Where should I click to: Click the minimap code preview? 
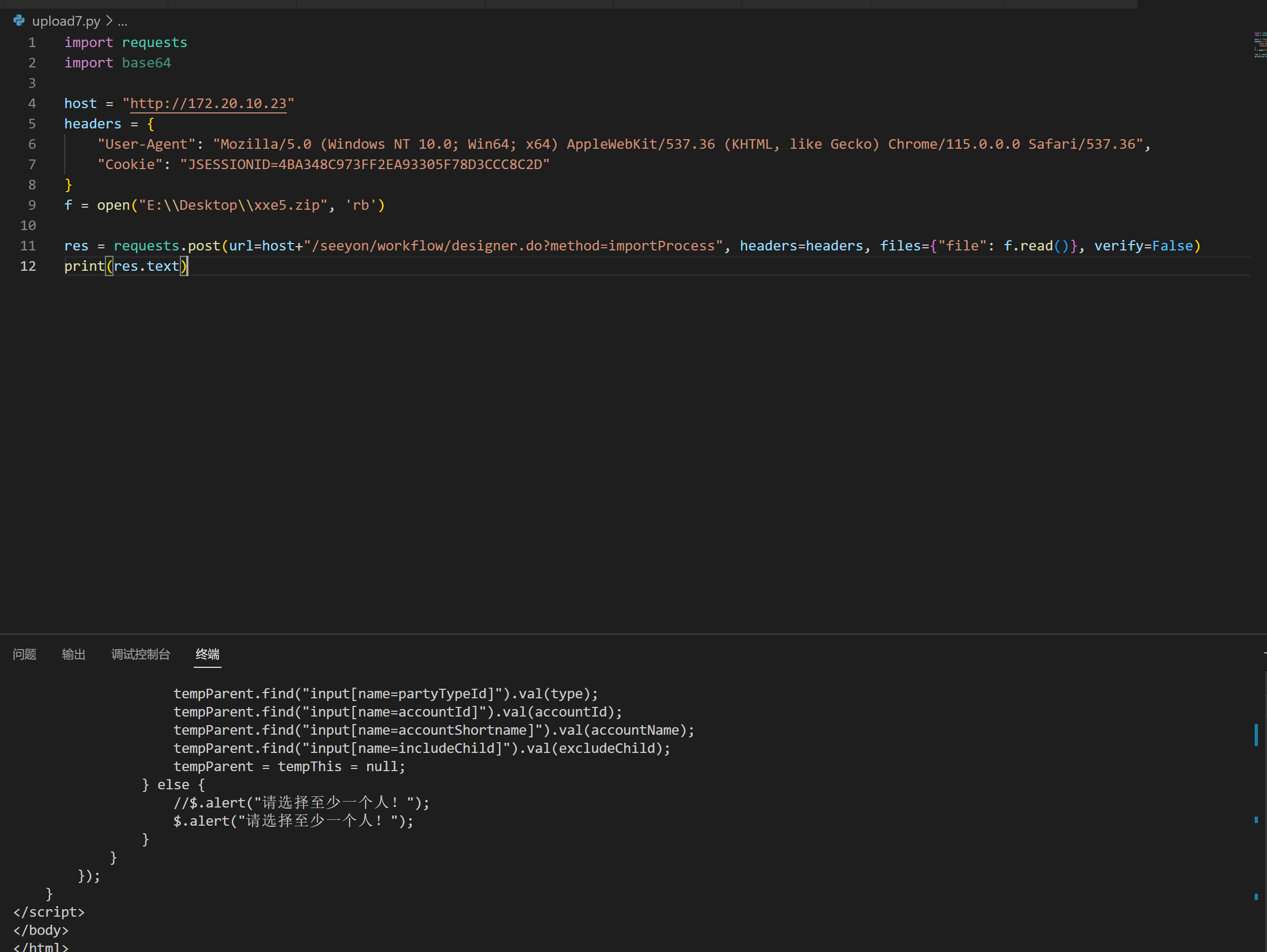(x=1259, y=44)
